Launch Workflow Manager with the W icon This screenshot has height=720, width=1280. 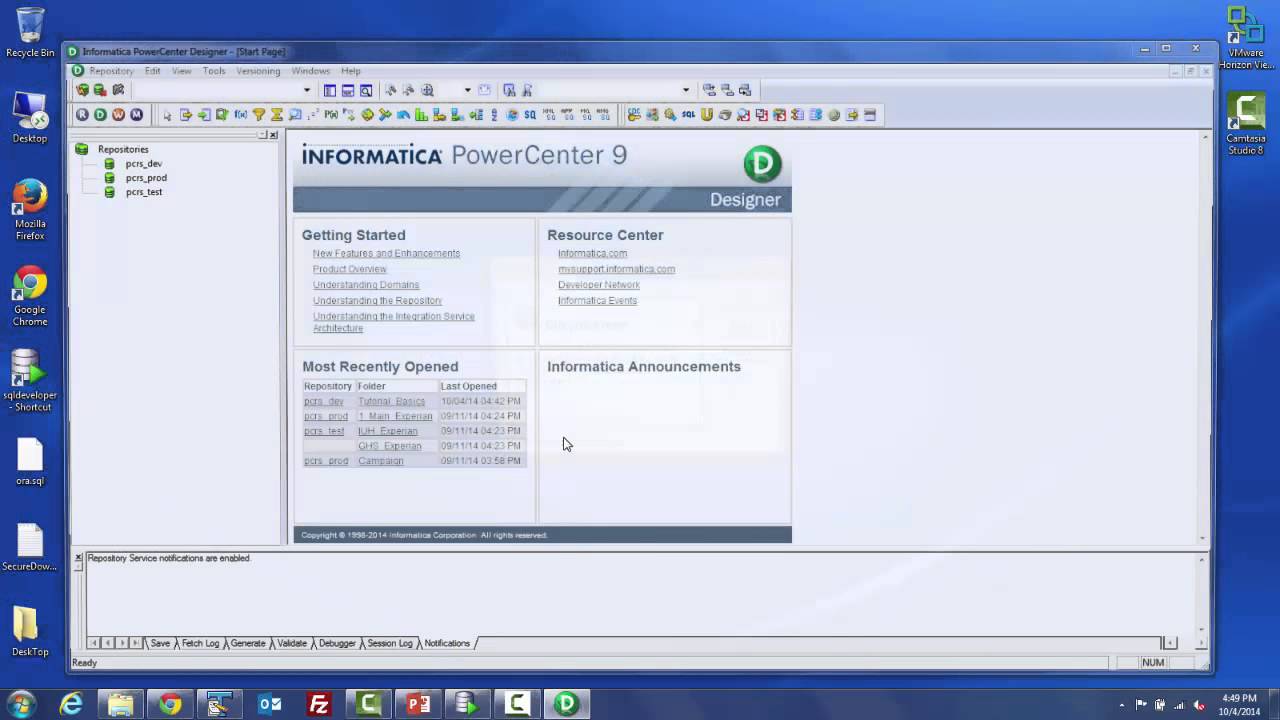point(118,115)
